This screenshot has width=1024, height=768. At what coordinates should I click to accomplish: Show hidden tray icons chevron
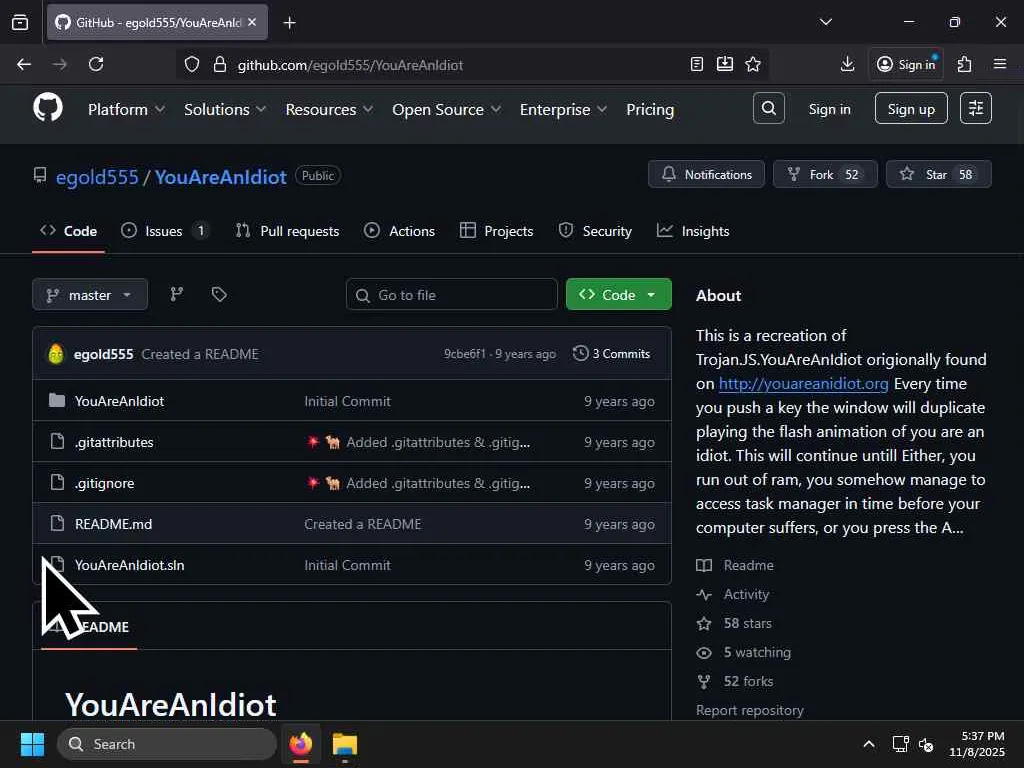[x=869, y=744]
